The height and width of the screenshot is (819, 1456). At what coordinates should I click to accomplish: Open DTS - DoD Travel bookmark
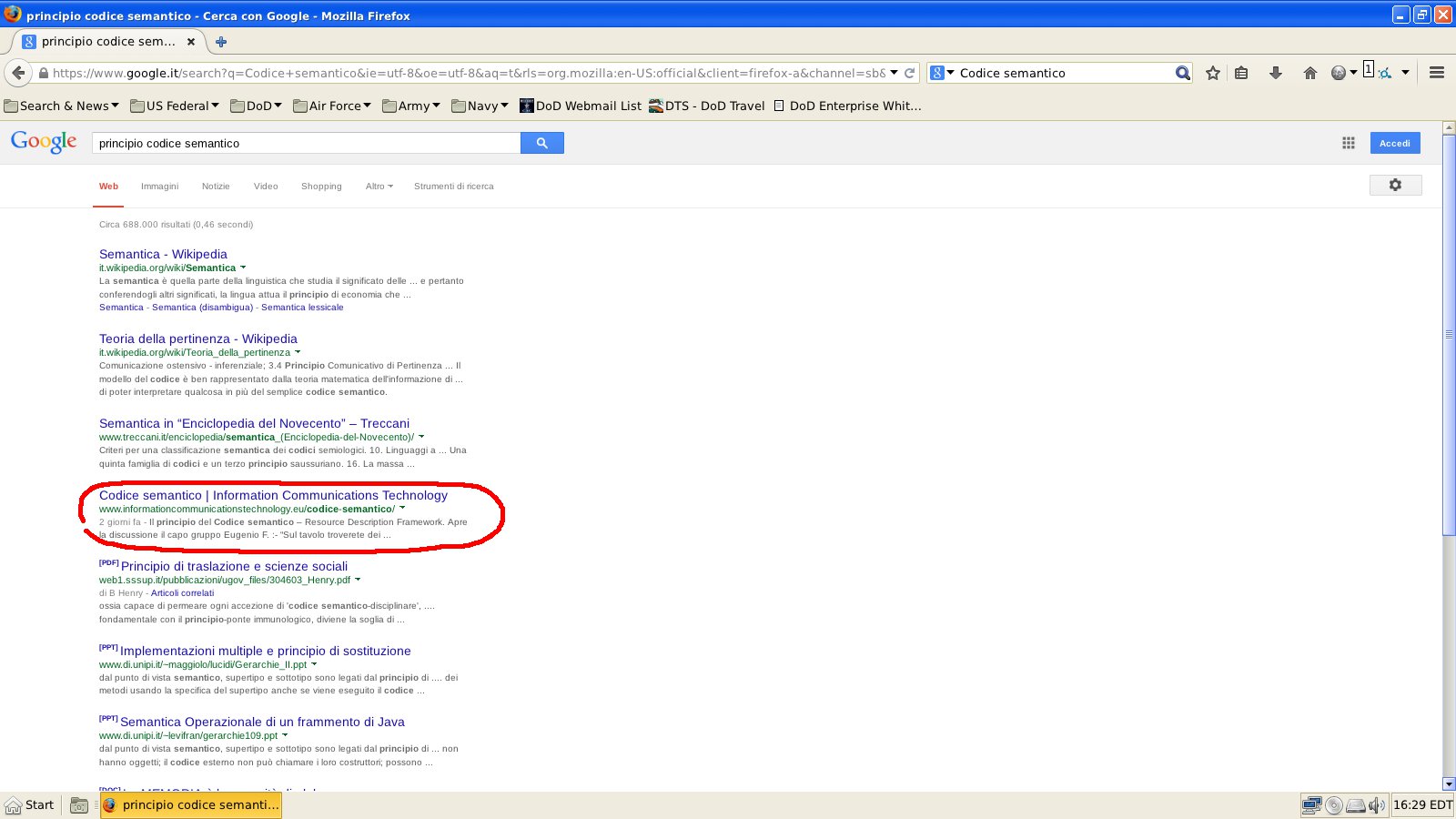coord(707,106)
